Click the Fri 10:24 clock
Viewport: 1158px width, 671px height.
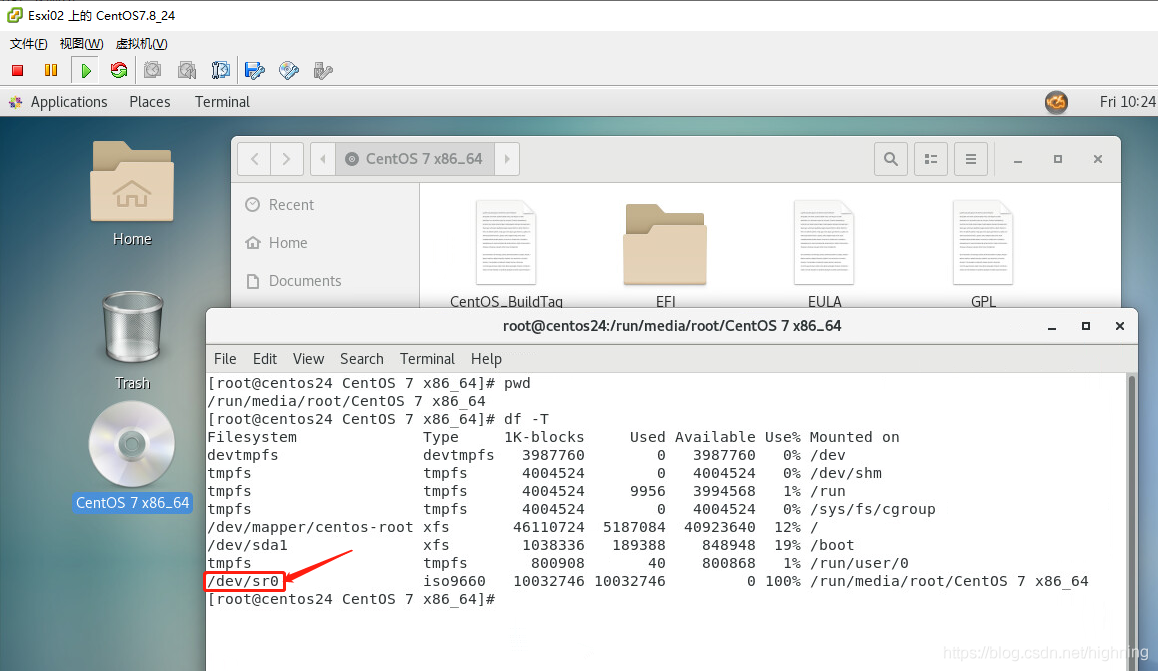click(1127, 102)
